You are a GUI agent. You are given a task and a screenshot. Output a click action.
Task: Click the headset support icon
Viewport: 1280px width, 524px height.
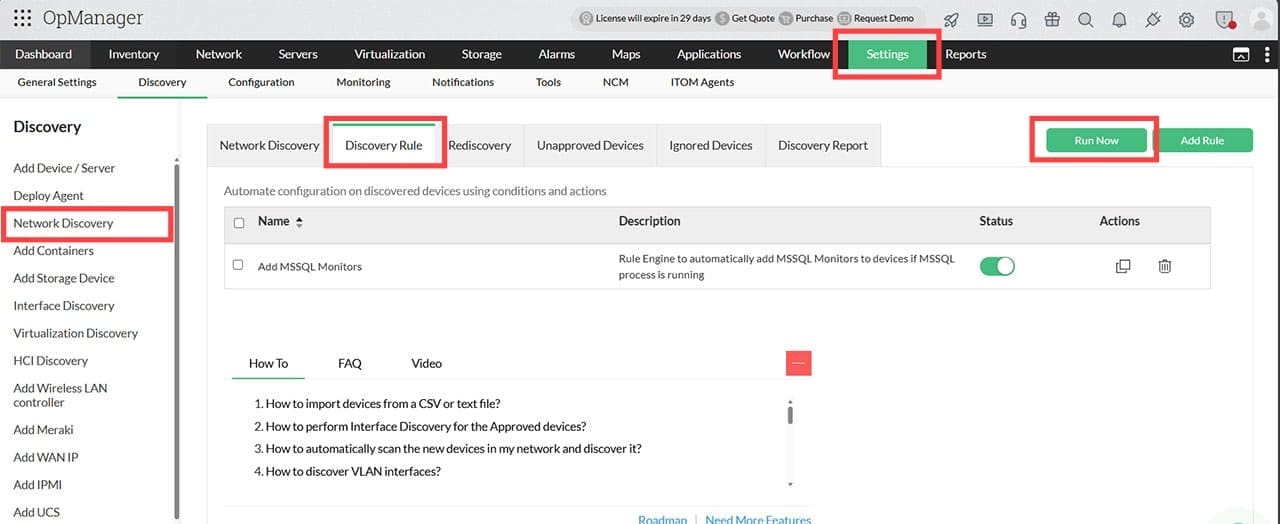click(x=1018, y=19)
